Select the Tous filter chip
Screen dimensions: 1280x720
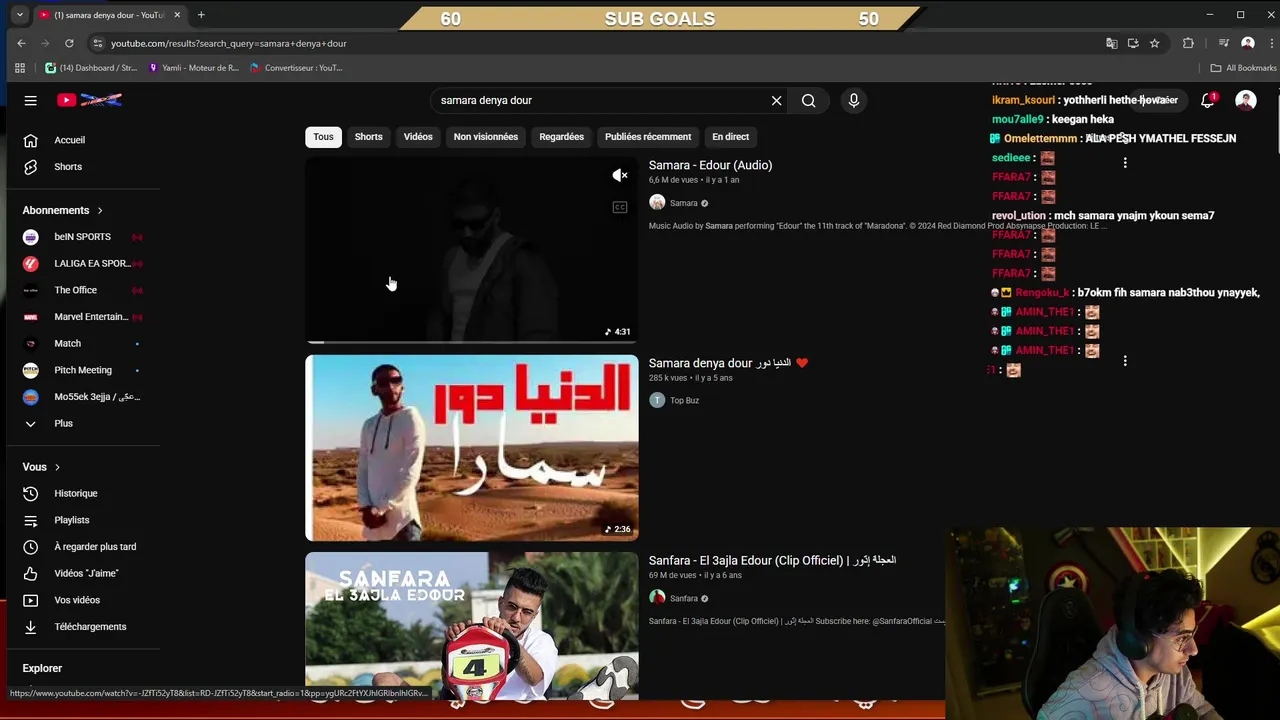323,137
